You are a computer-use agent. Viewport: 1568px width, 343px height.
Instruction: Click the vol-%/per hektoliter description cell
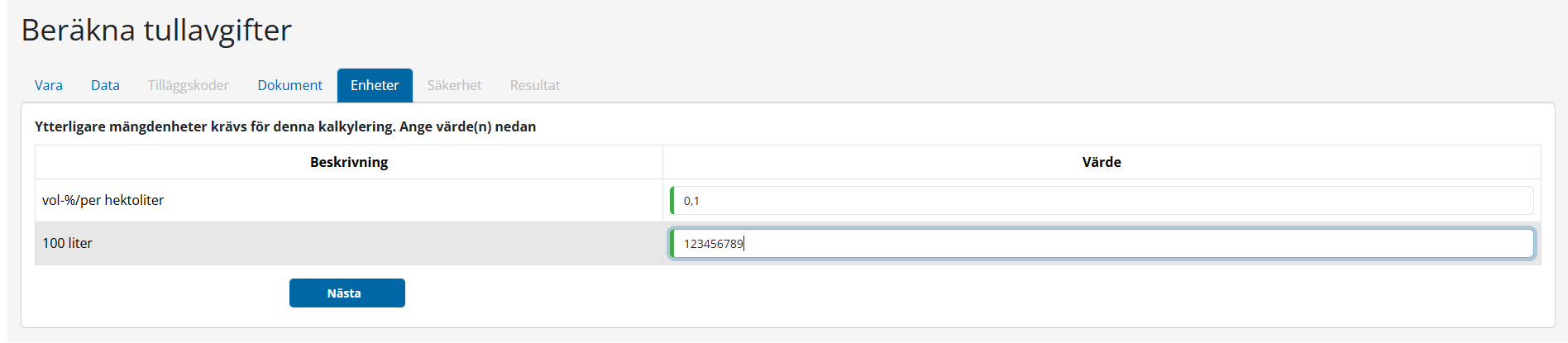103,200
